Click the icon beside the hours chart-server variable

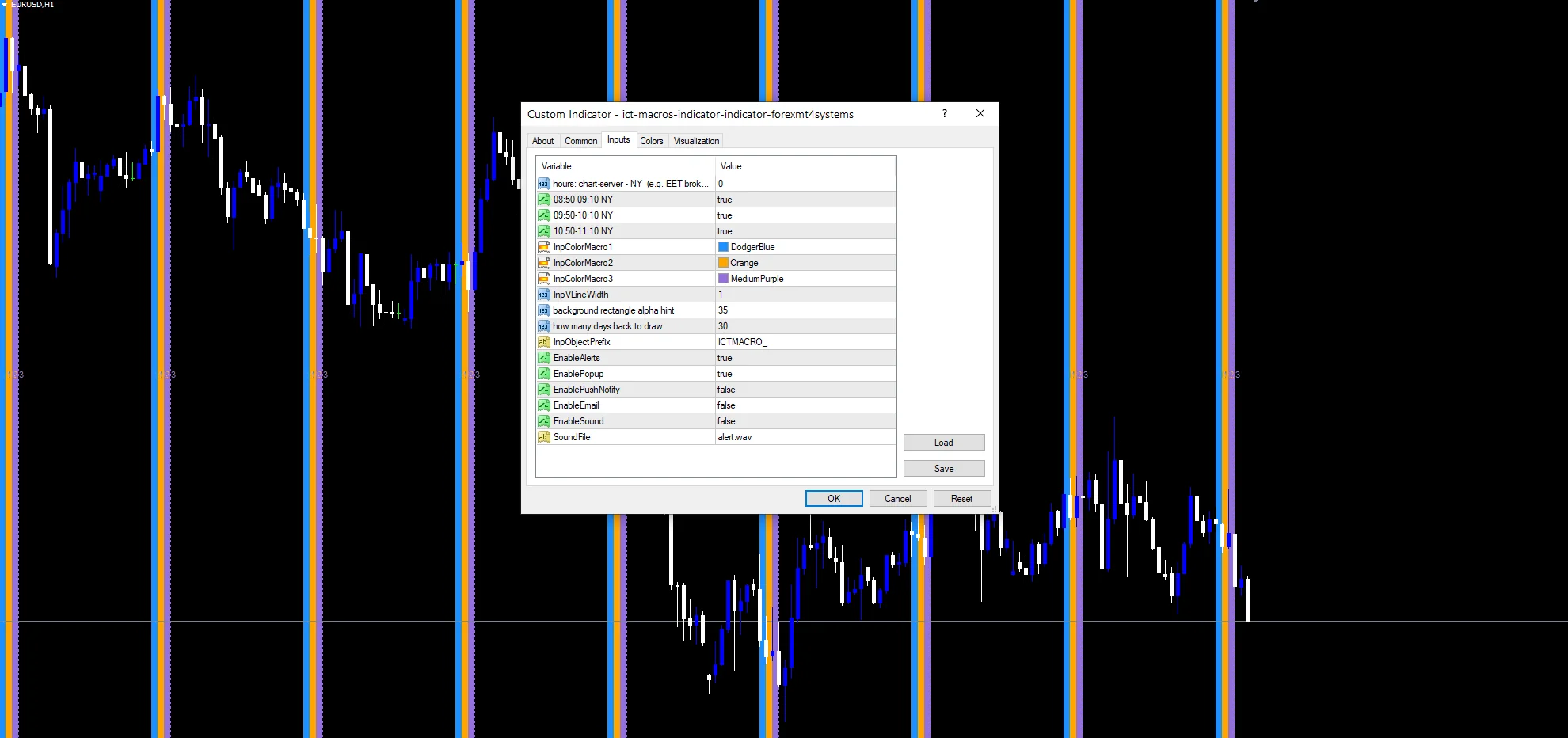(x=543, y=184)
